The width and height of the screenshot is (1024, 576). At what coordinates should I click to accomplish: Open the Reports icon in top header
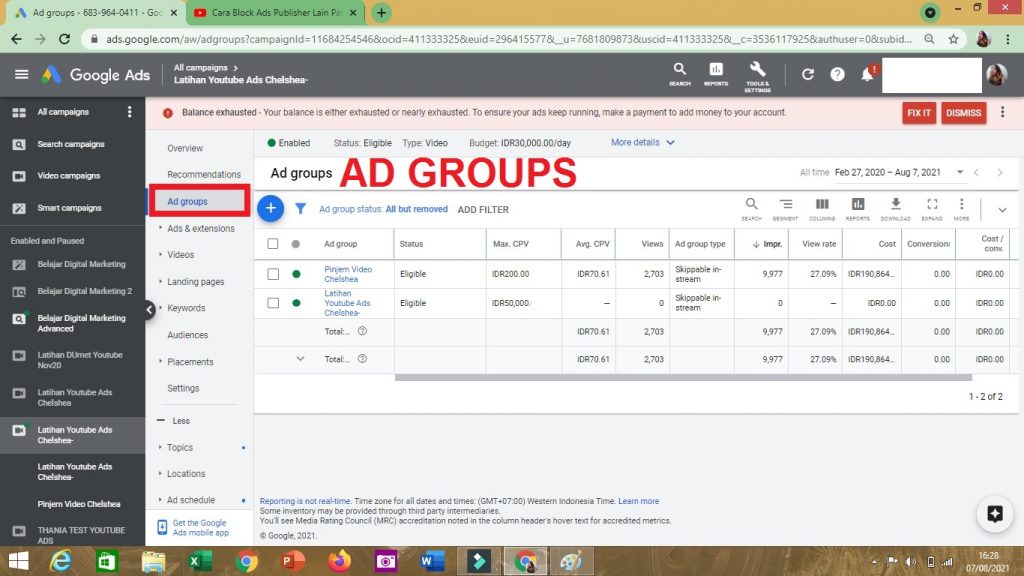(x=716, y=74)
